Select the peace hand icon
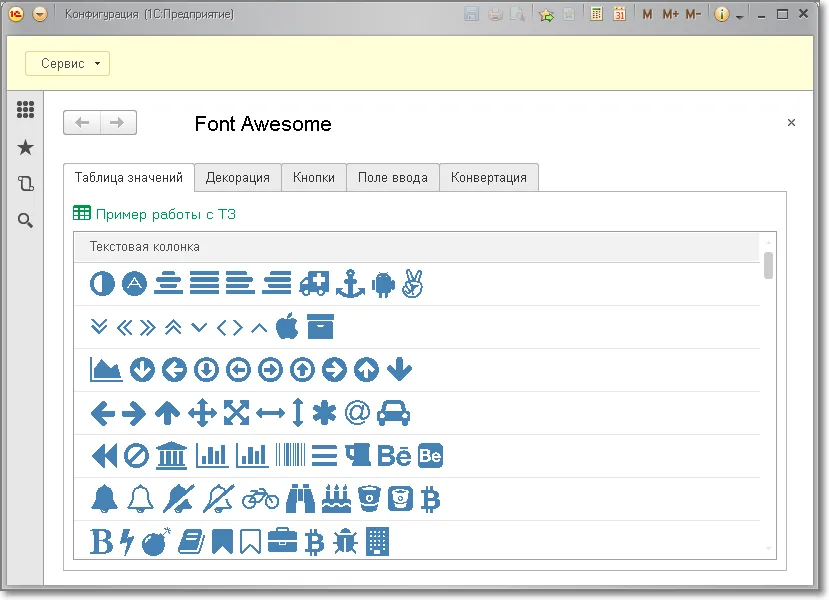This screenshot has height=600, width=829. coord(412,284)
